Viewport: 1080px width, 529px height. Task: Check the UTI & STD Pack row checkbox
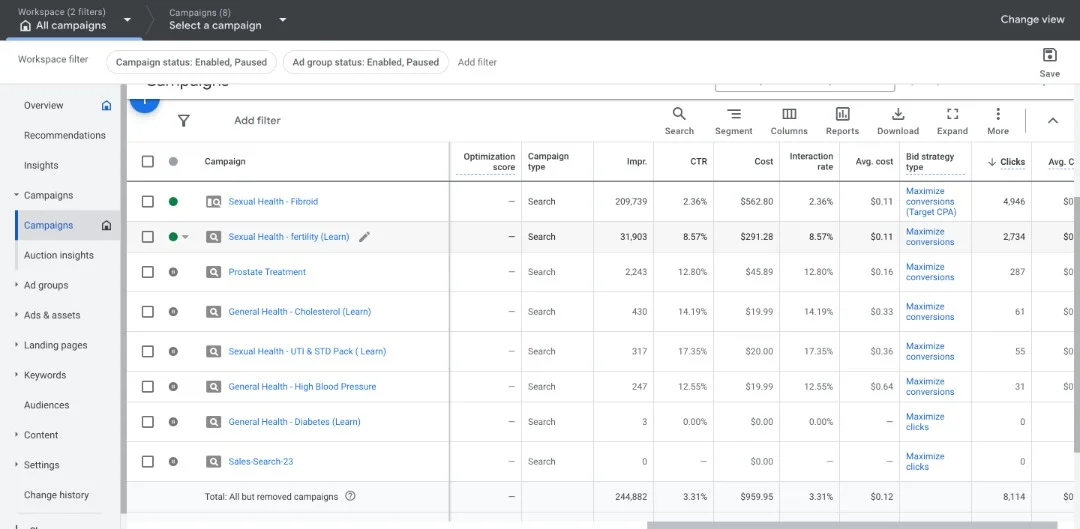point(147,351)
